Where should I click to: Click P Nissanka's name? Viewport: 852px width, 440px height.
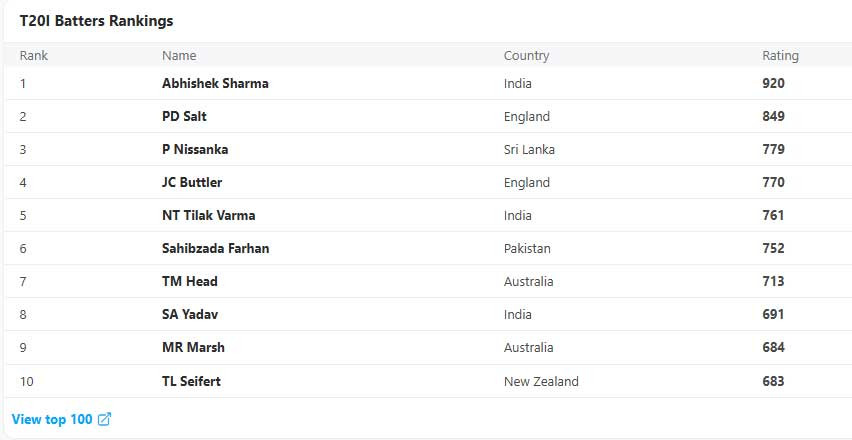[195, 150]
